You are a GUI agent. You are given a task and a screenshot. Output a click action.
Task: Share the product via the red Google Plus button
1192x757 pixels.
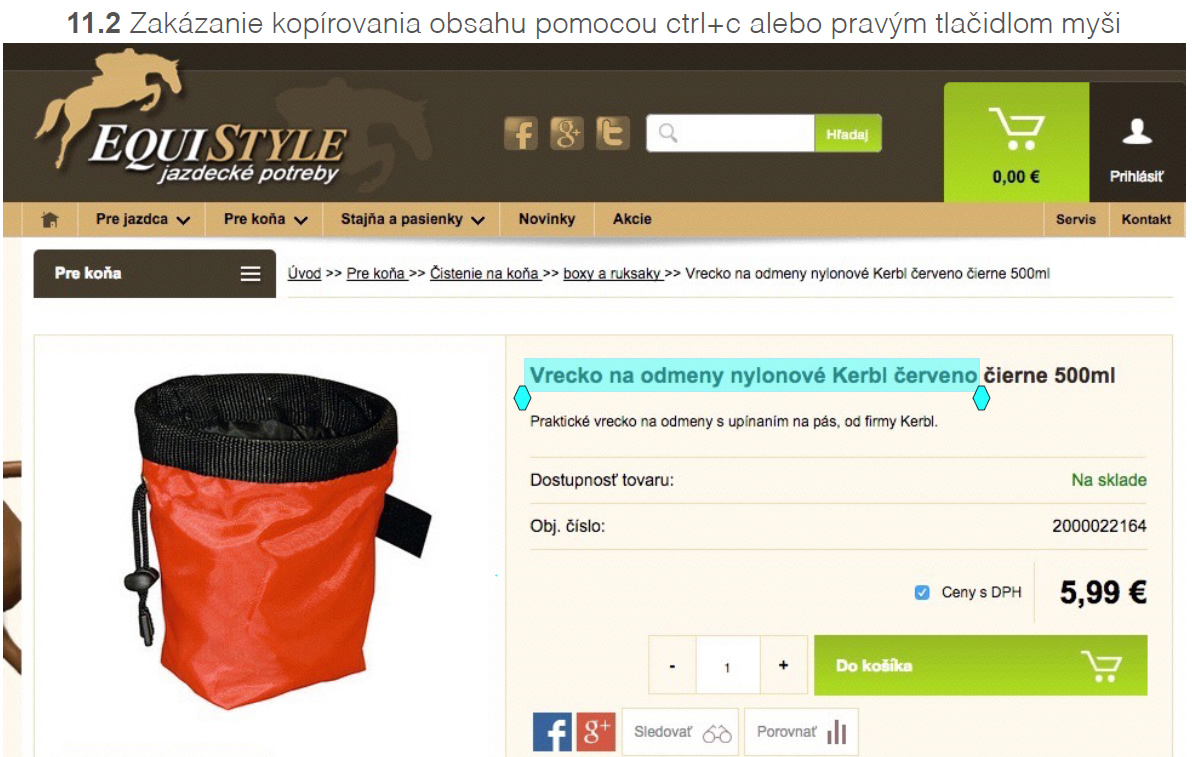tap(596, 732)
